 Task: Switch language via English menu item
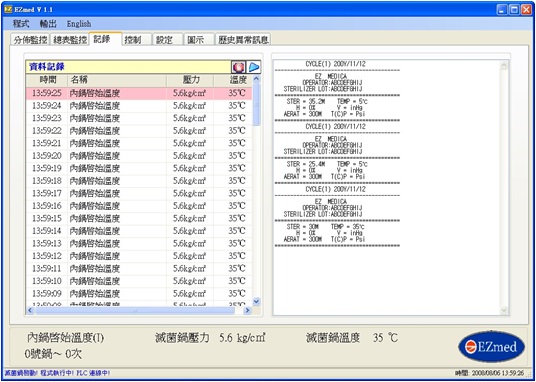(79, 24)
